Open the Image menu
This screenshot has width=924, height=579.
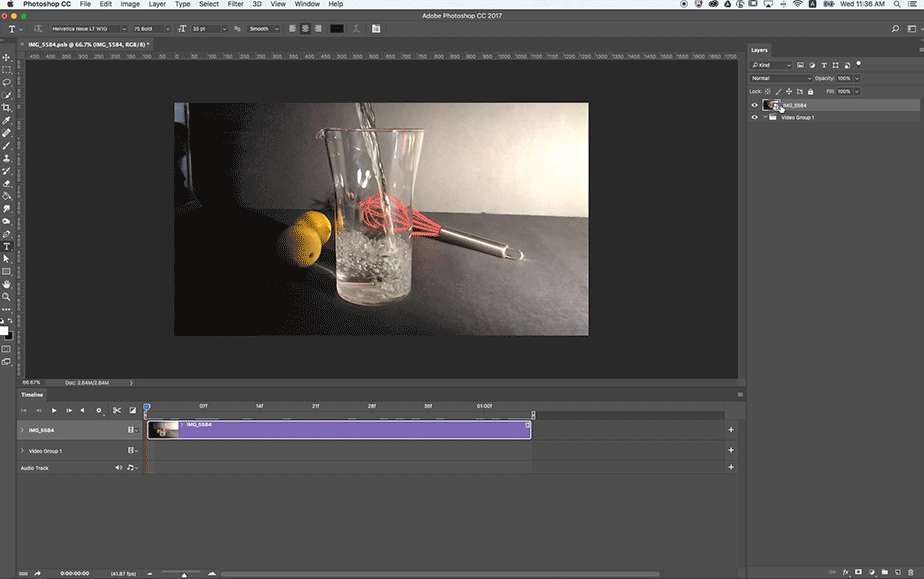[130, 4]
